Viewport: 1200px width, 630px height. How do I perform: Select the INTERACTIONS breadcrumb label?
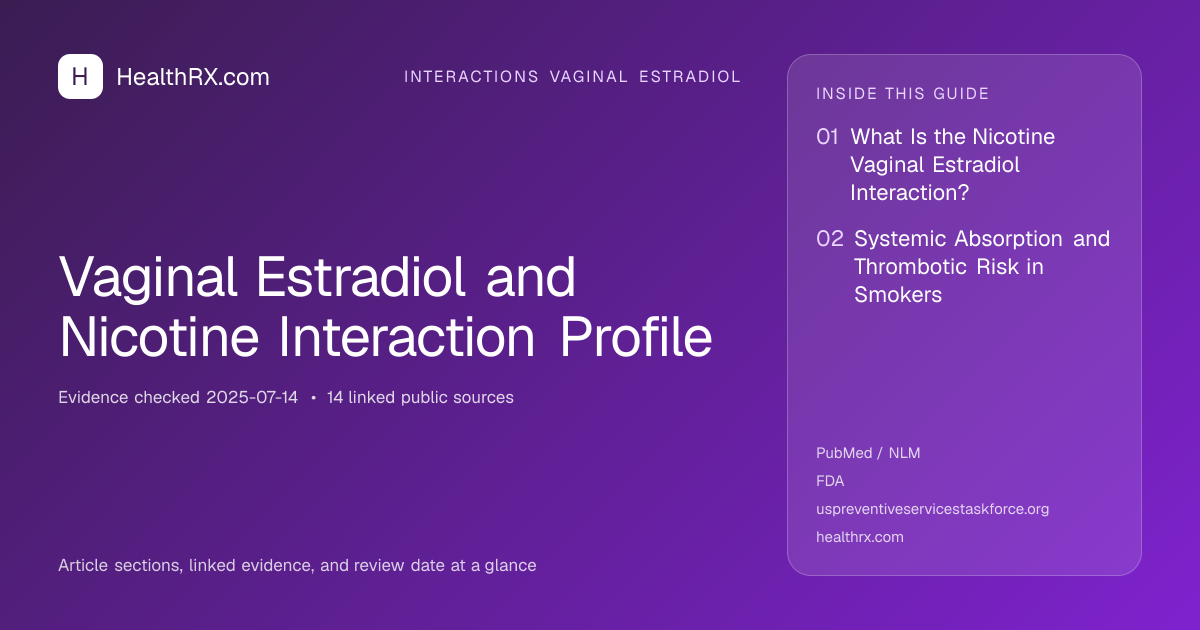(x=471, y=77)
